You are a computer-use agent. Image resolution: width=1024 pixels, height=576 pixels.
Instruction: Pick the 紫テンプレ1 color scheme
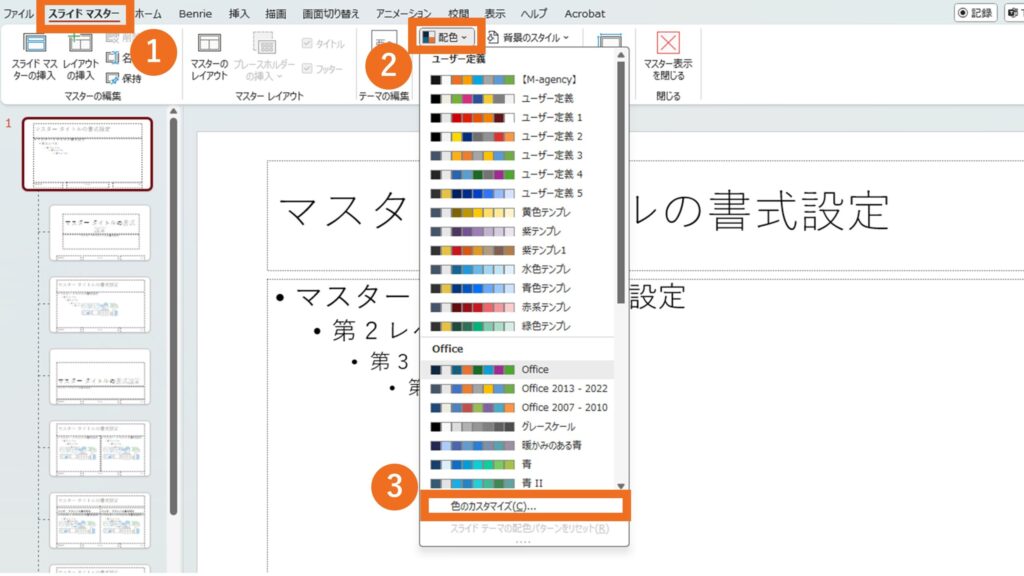coord(518,250)
